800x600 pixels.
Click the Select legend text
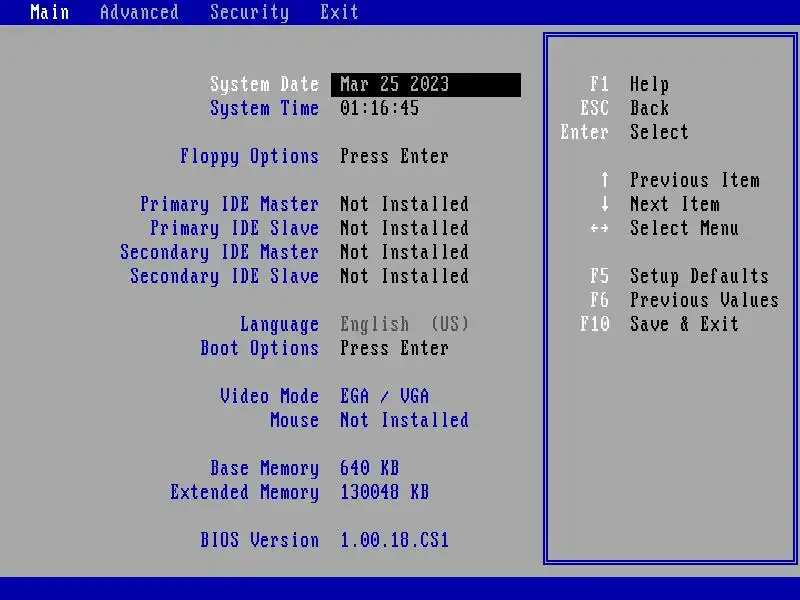tap(659, 132)
